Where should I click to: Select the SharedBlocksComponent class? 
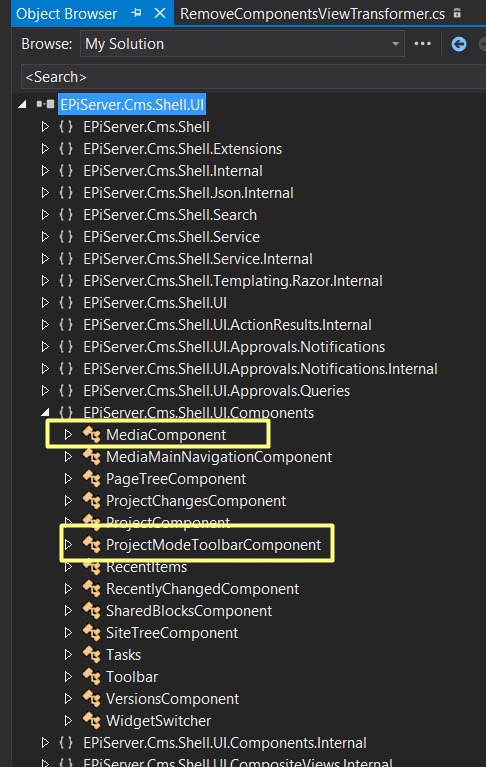[x=189, y=610]
